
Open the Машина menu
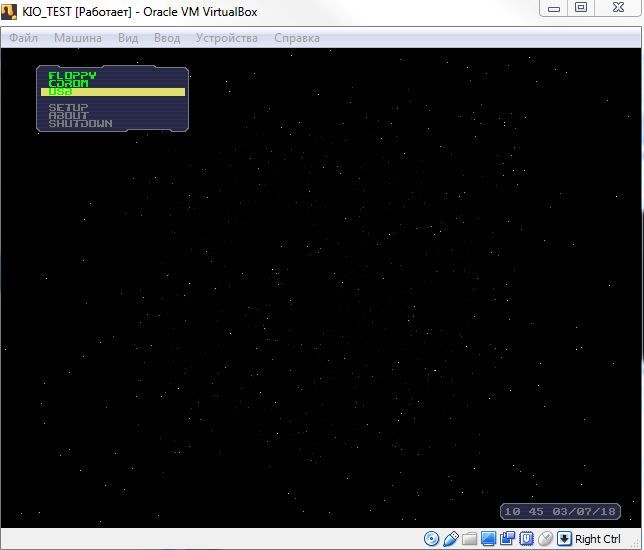78,38
